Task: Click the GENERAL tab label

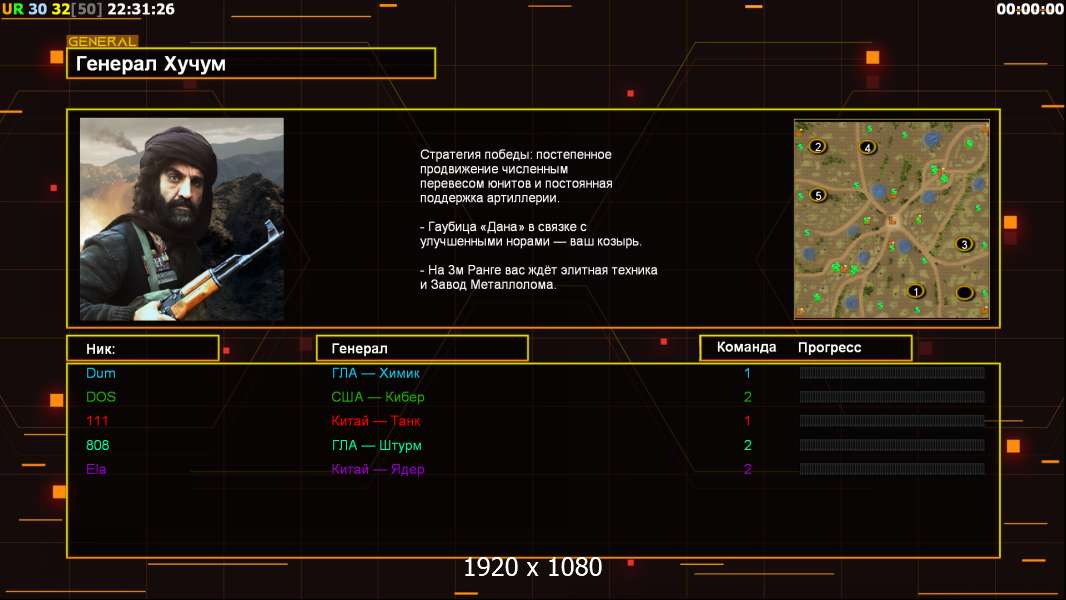Action: tap(102, 41)
